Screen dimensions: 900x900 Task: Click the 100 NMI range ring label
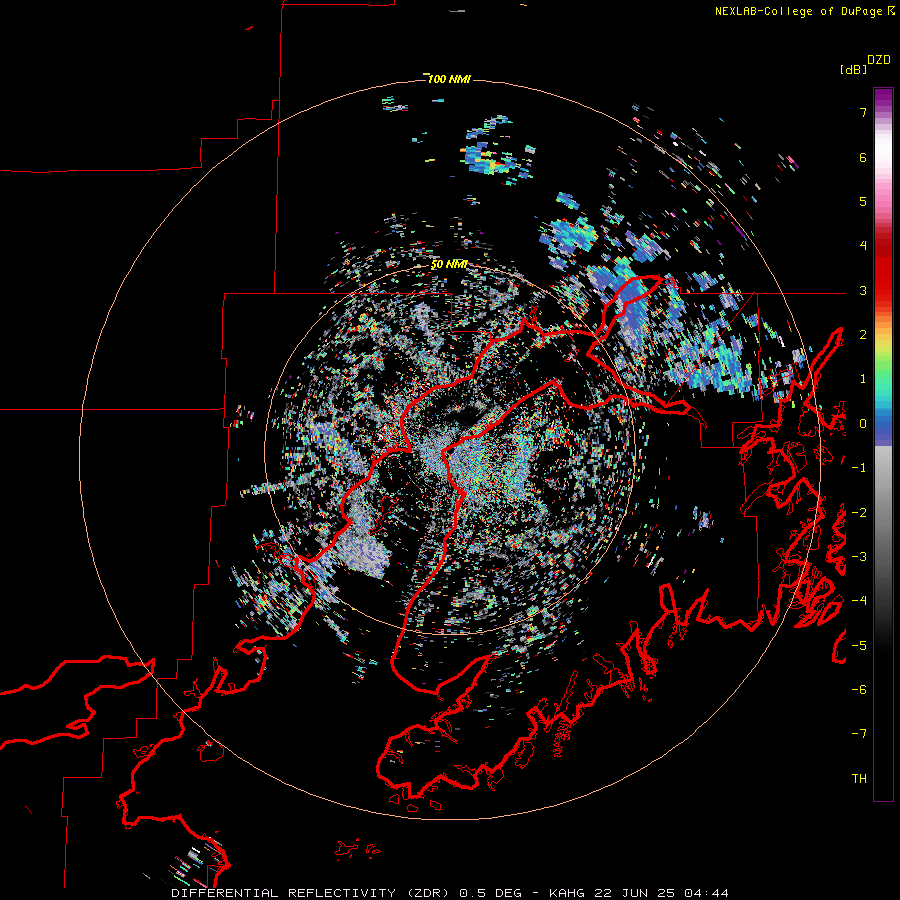click(448, 79)
